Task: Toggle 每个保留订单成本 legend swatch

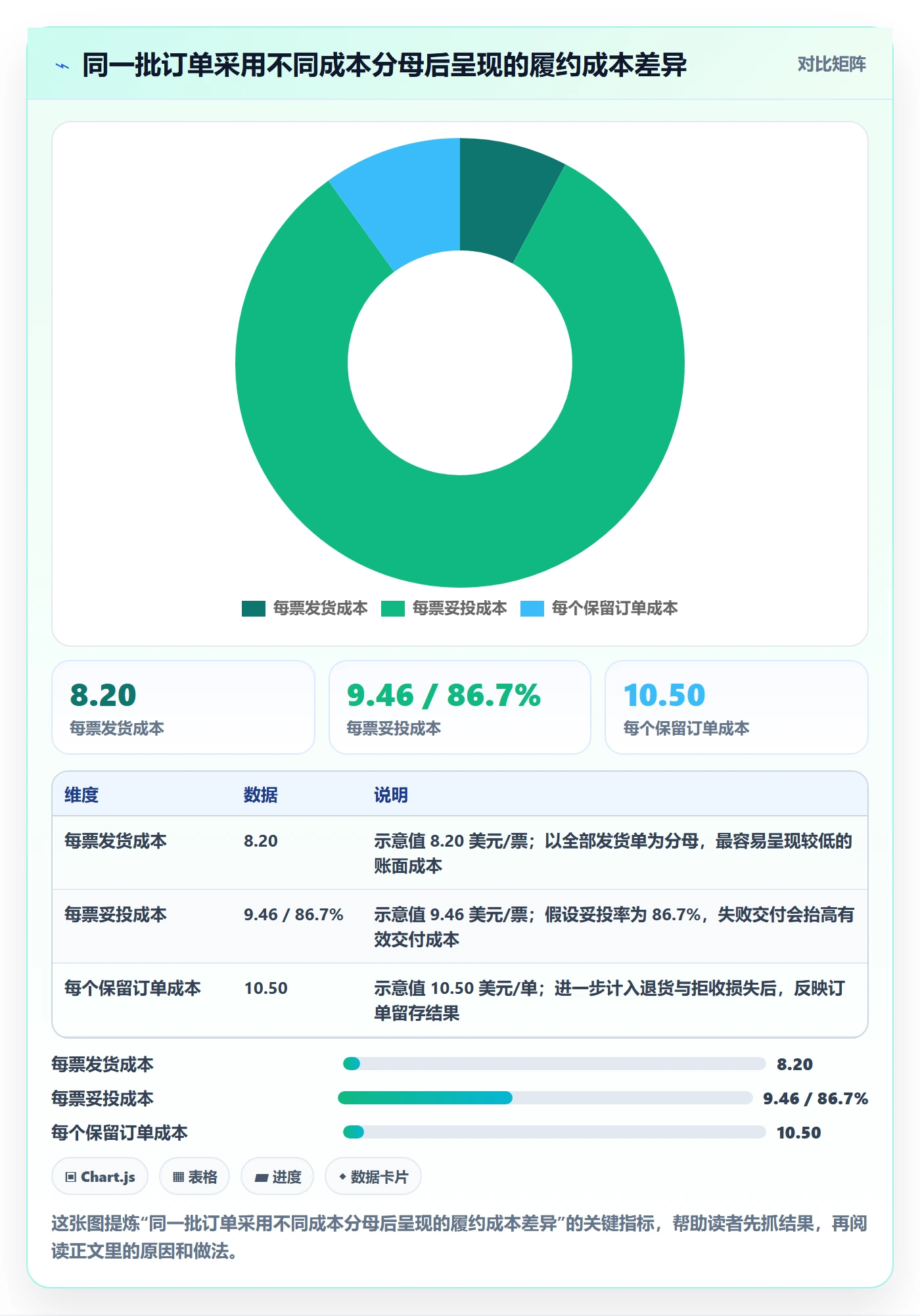Action: point(532,609)
